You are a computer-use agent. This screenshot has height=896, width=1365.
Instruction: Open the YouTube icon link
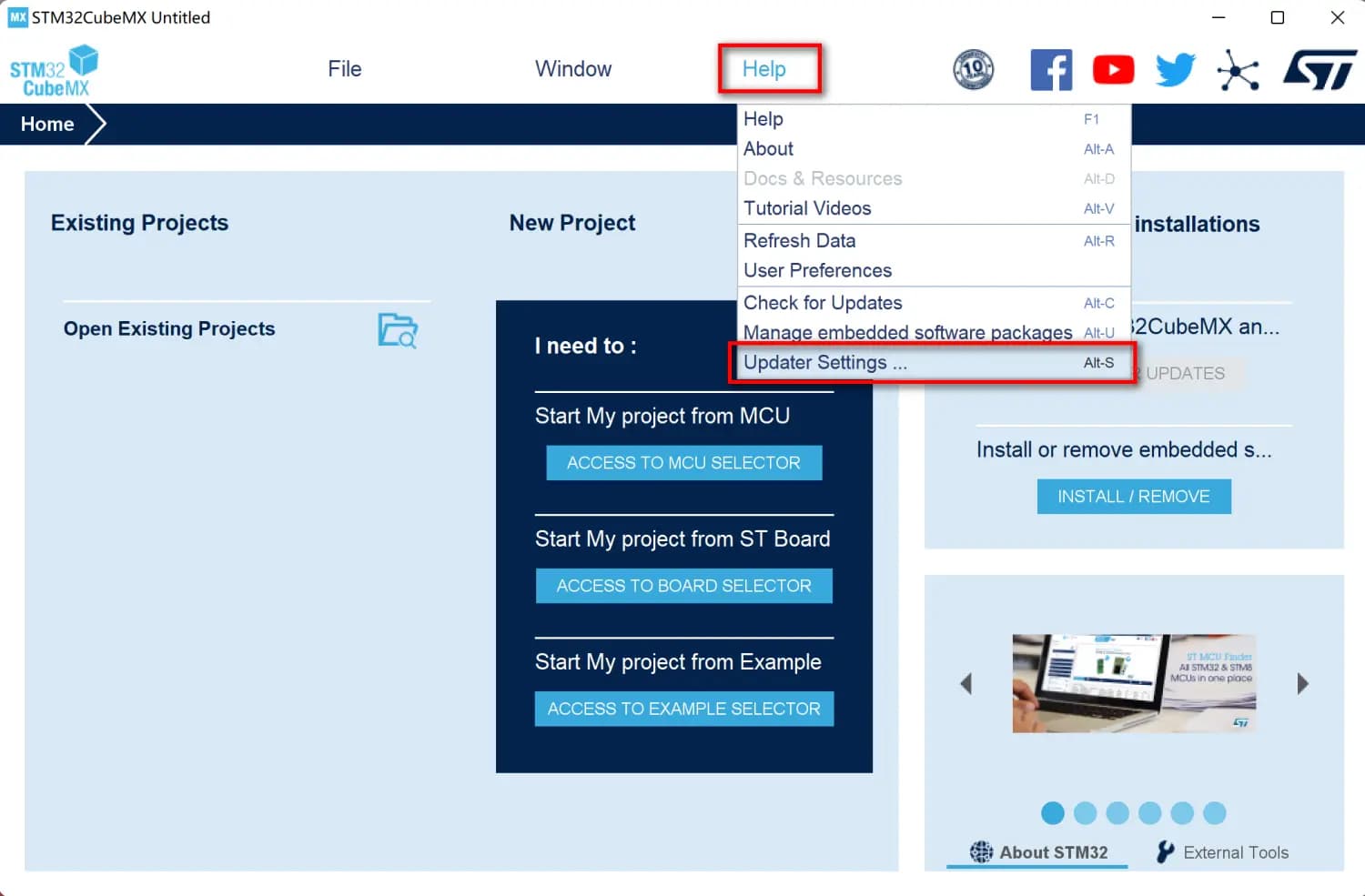coord(1113,69)
